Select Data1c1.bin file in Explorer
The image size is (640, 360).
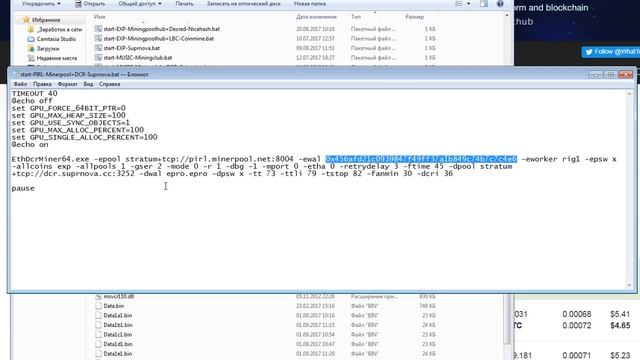(118, 334)
